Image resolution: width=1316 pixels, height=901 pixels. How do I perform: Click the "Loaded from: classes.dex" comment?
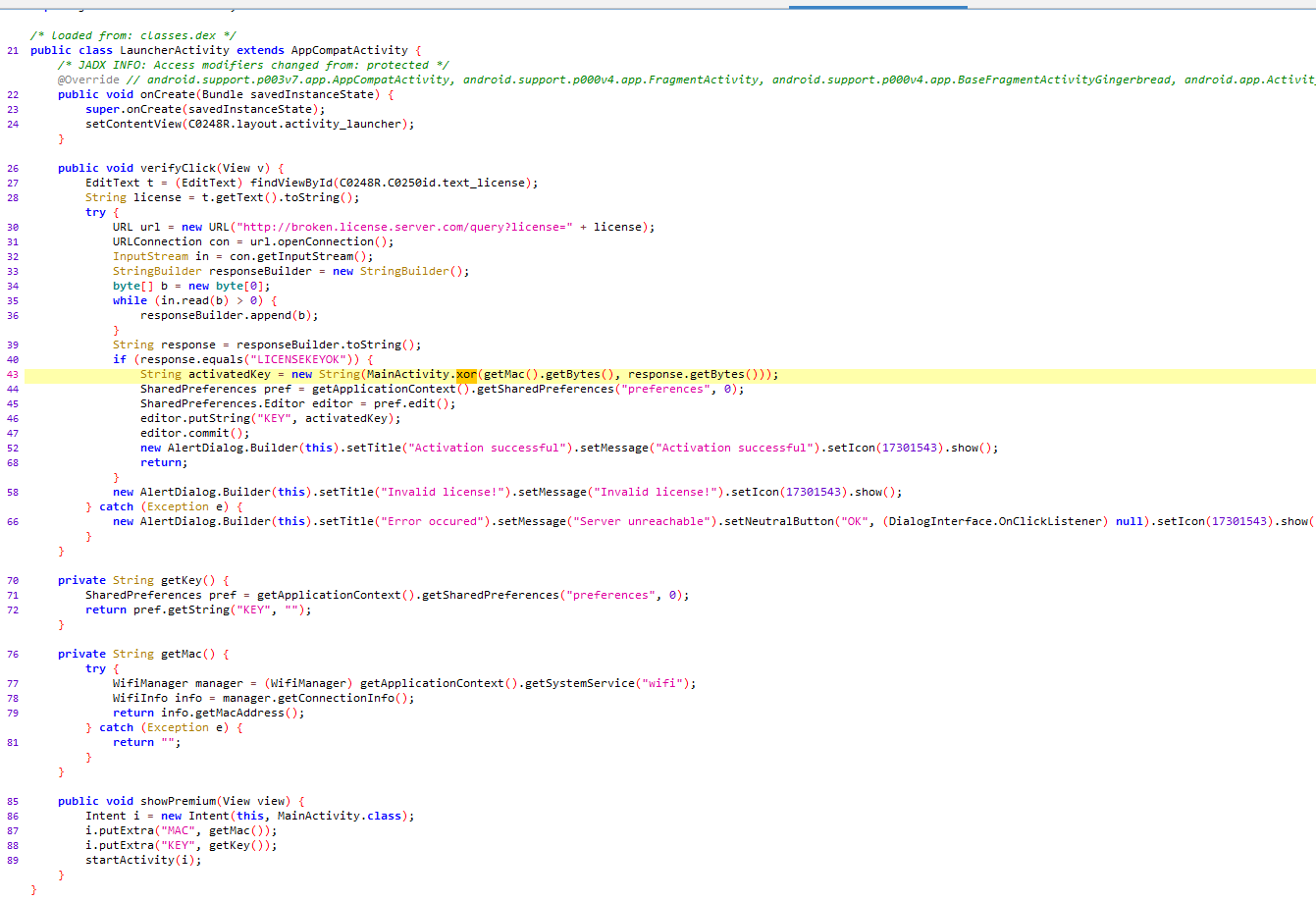(132, 35)
